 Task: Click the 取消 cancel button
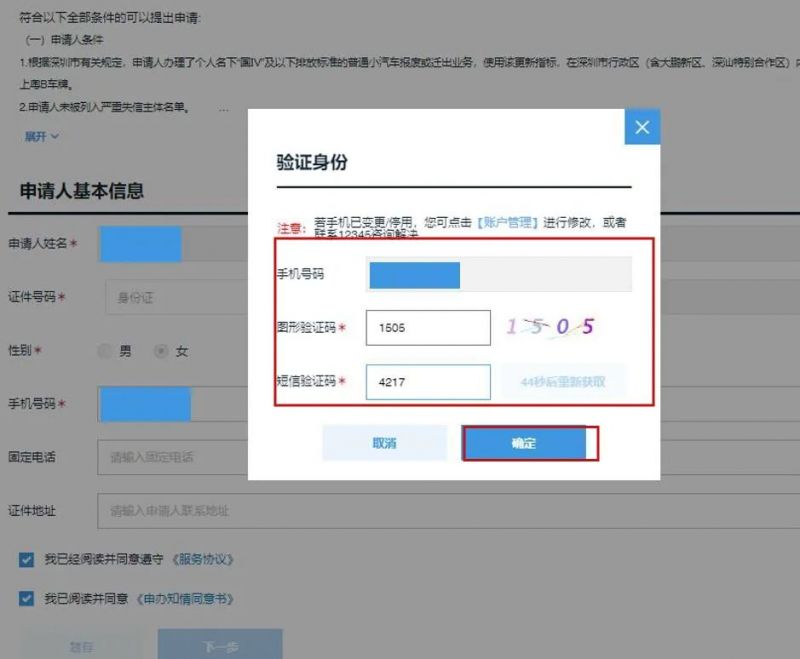point(385,443)
